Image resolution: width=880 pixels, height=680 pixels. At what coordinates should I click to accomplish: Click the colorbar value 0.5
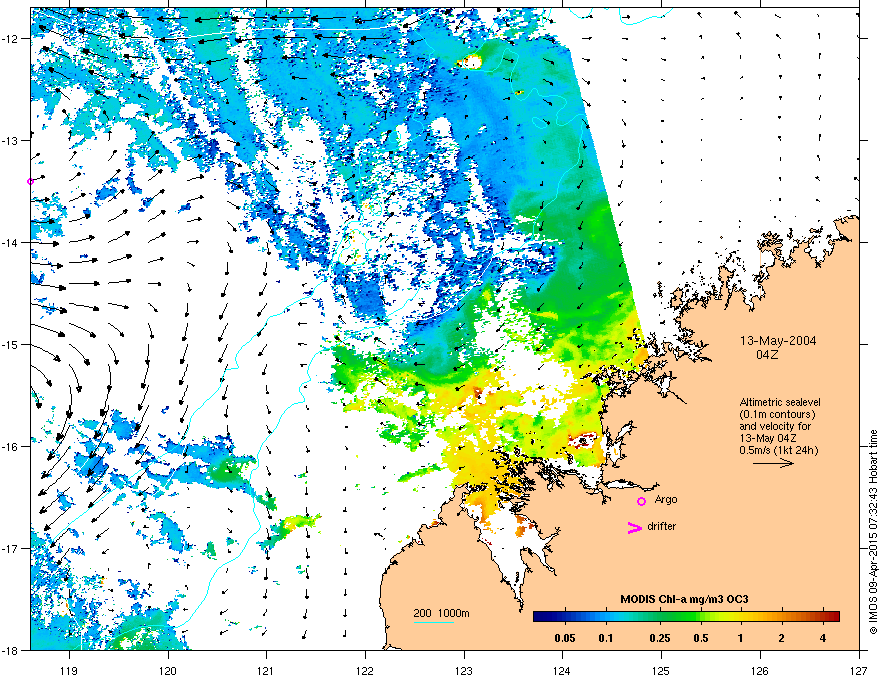click(x=700, y=638)
